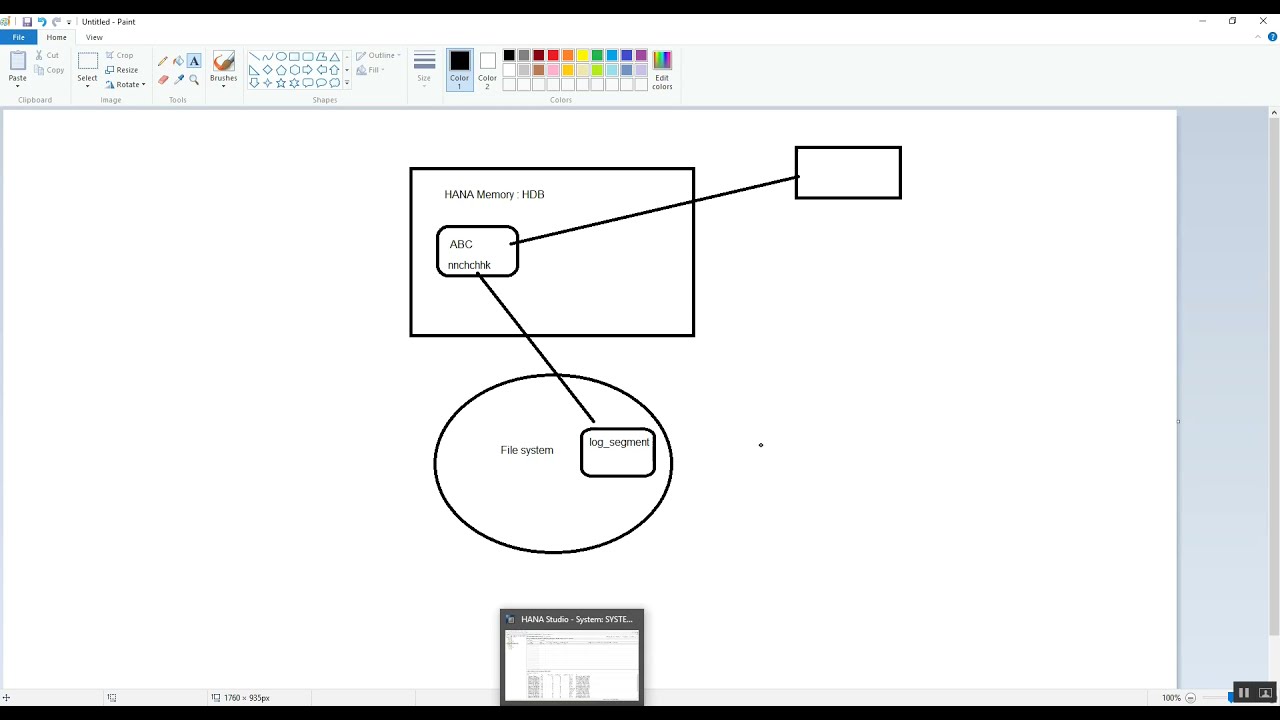Select the Magnifier tool
Viewport: 1280px width, 720px height.
click(194, 80)
